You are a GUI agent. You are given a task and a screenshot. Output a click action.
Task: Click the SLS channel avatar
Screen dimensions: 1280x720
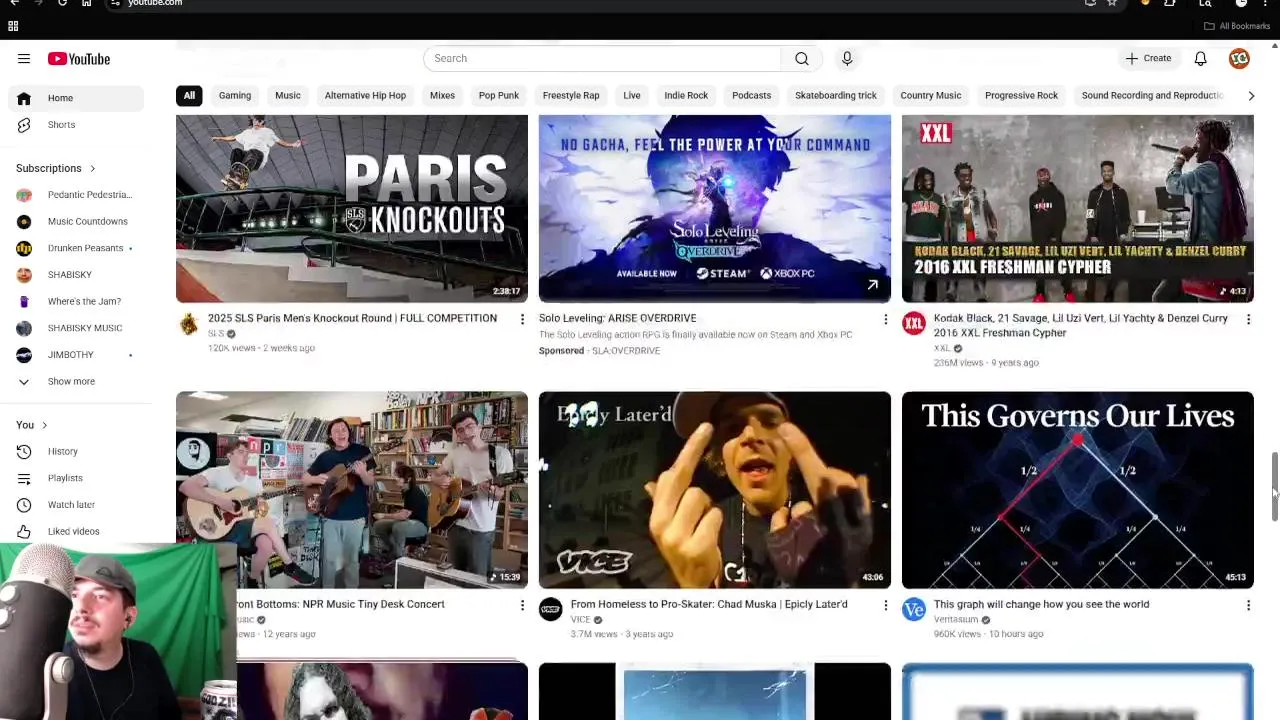click(x=188, y=323)
